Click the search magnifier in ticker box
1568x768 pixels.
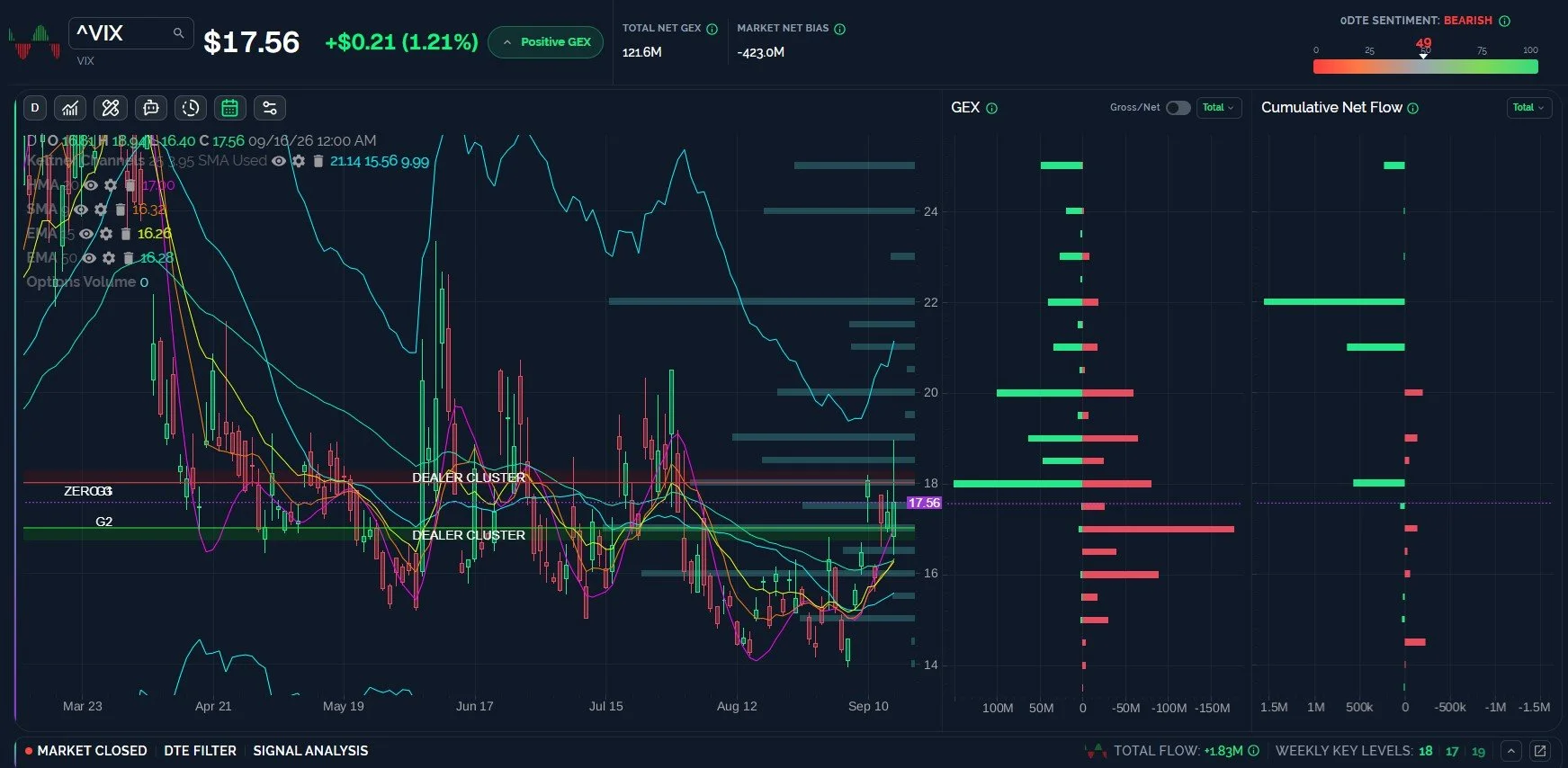coord(178,33)
